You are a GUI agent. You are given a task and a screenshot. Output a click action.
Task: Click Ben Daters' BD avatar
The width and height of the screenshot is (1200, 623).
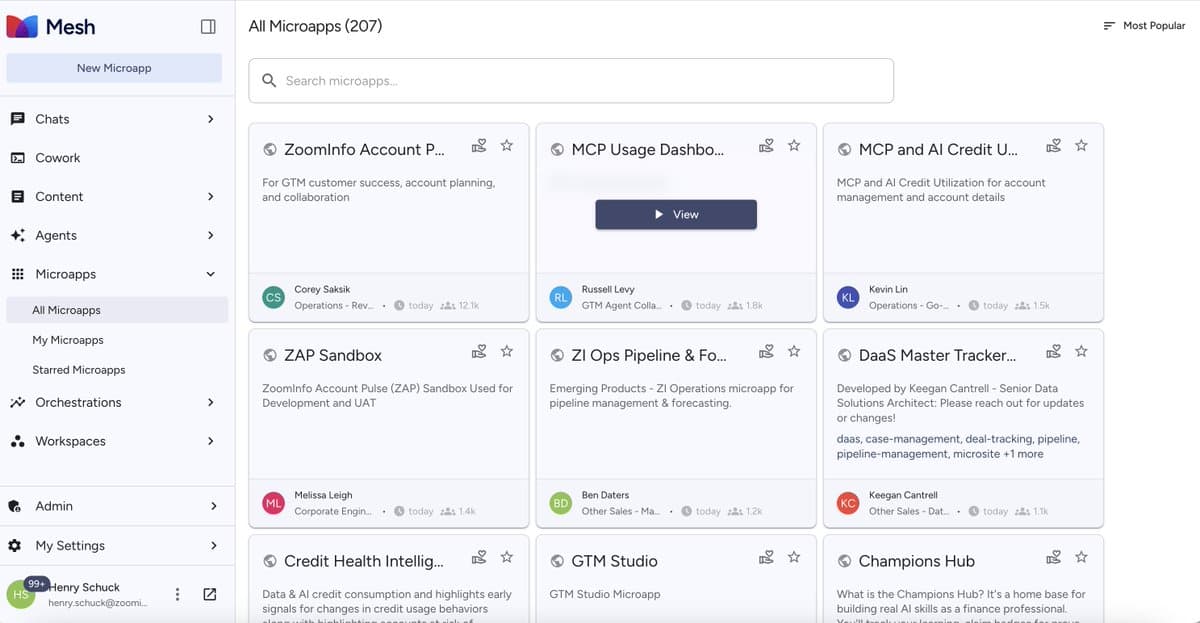pos(560,503)
